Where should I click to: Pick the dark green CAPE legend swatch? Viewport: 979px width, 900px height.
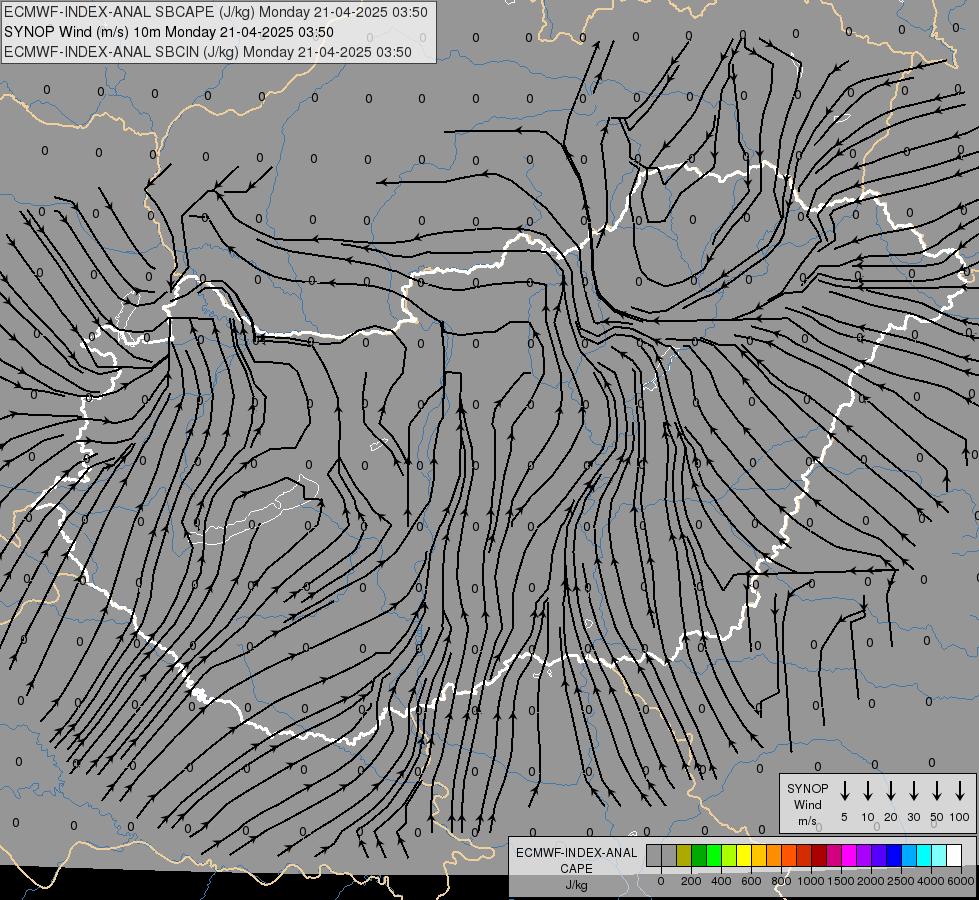pos(699,855)
